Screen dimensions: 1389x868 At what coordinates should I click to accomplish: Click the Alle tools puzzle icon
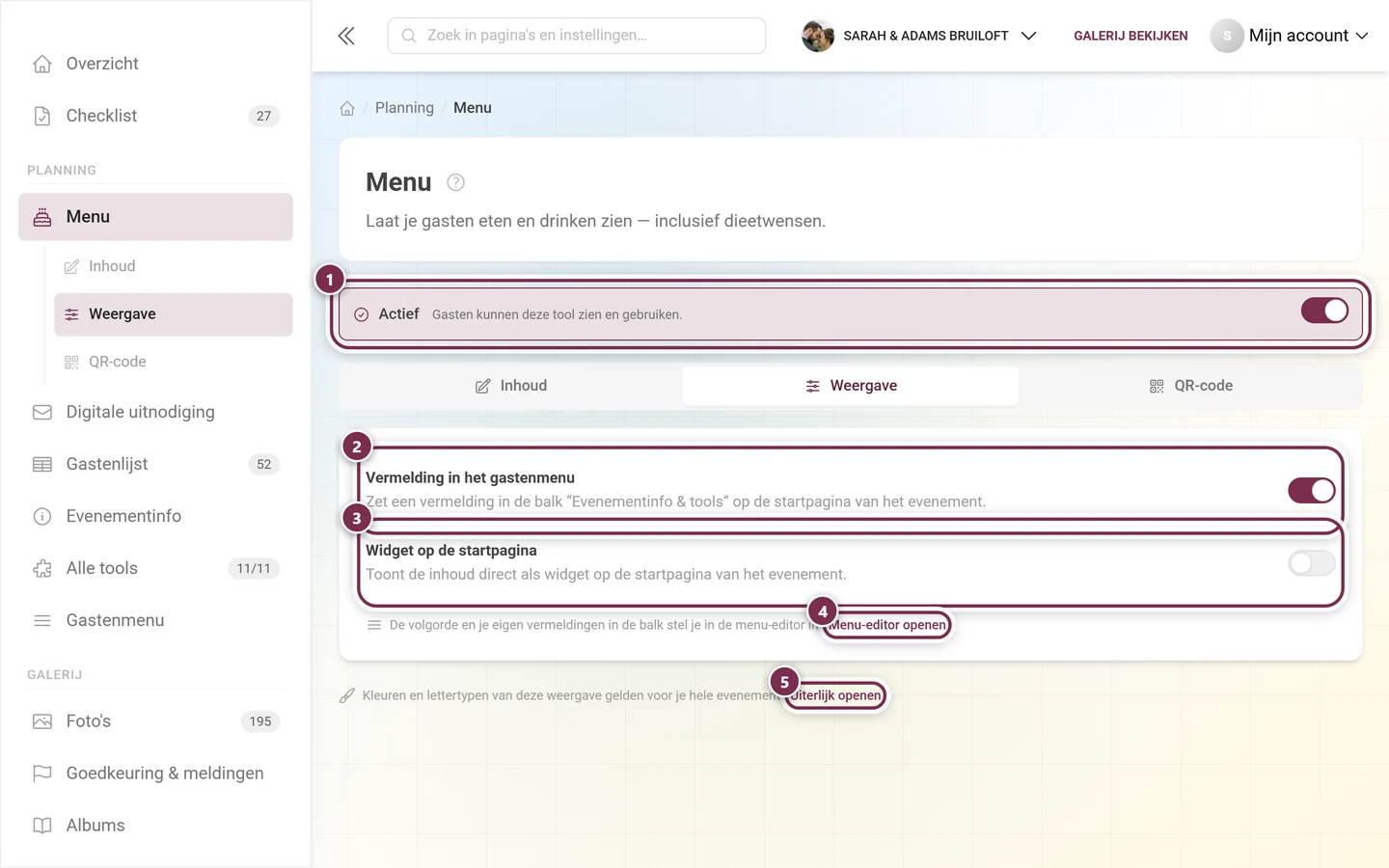pyautogui.click(x=42, y=568)
